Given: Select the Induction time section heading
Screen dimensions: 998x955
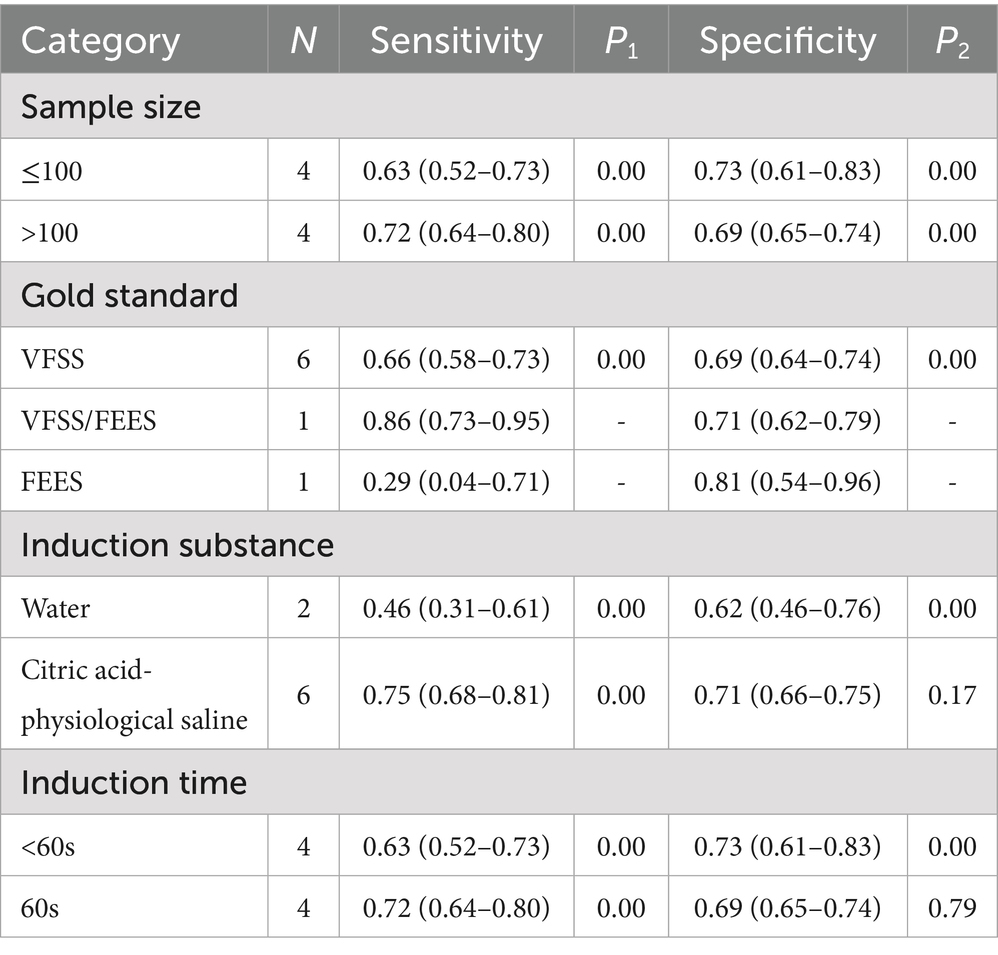Looking at the screenshot, I should [134, 782].
